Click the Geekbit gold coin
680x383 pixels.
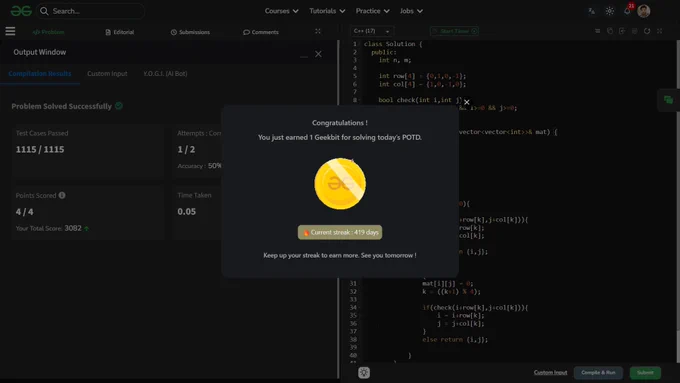pos(340,183)
